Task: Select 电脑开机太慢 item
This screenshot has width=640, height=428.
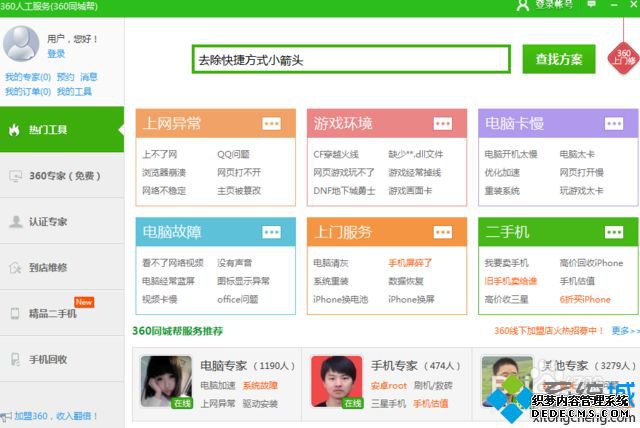Action: [x=511, y=154]
